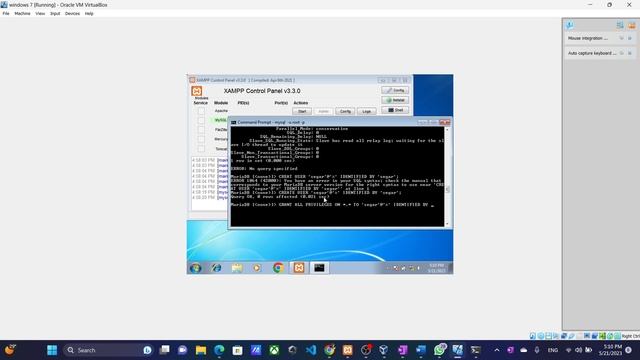
Task: Click the Auto capture keyboard notification
Action: [x=600, y=53]
